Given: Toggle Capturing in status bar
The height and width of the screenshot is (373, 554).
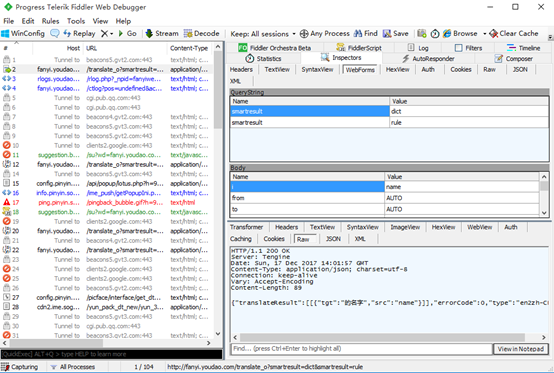Looking at the screenshot, I should (x=20, y=367).
